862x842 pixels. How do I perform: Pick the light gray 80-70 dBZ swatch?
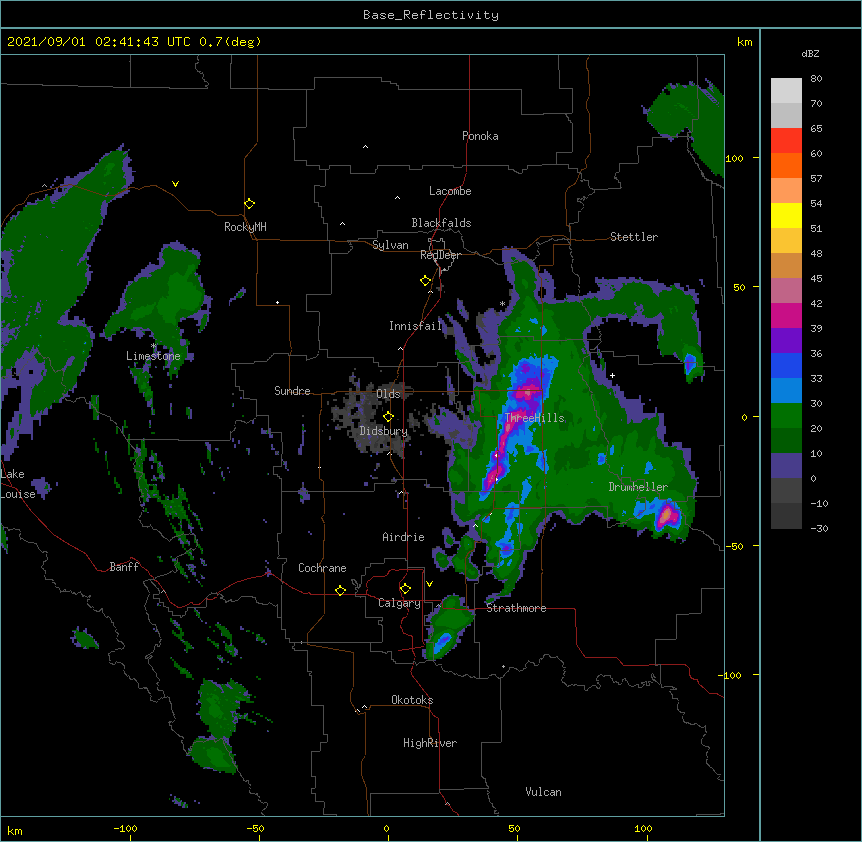click(x=786, y=91)
